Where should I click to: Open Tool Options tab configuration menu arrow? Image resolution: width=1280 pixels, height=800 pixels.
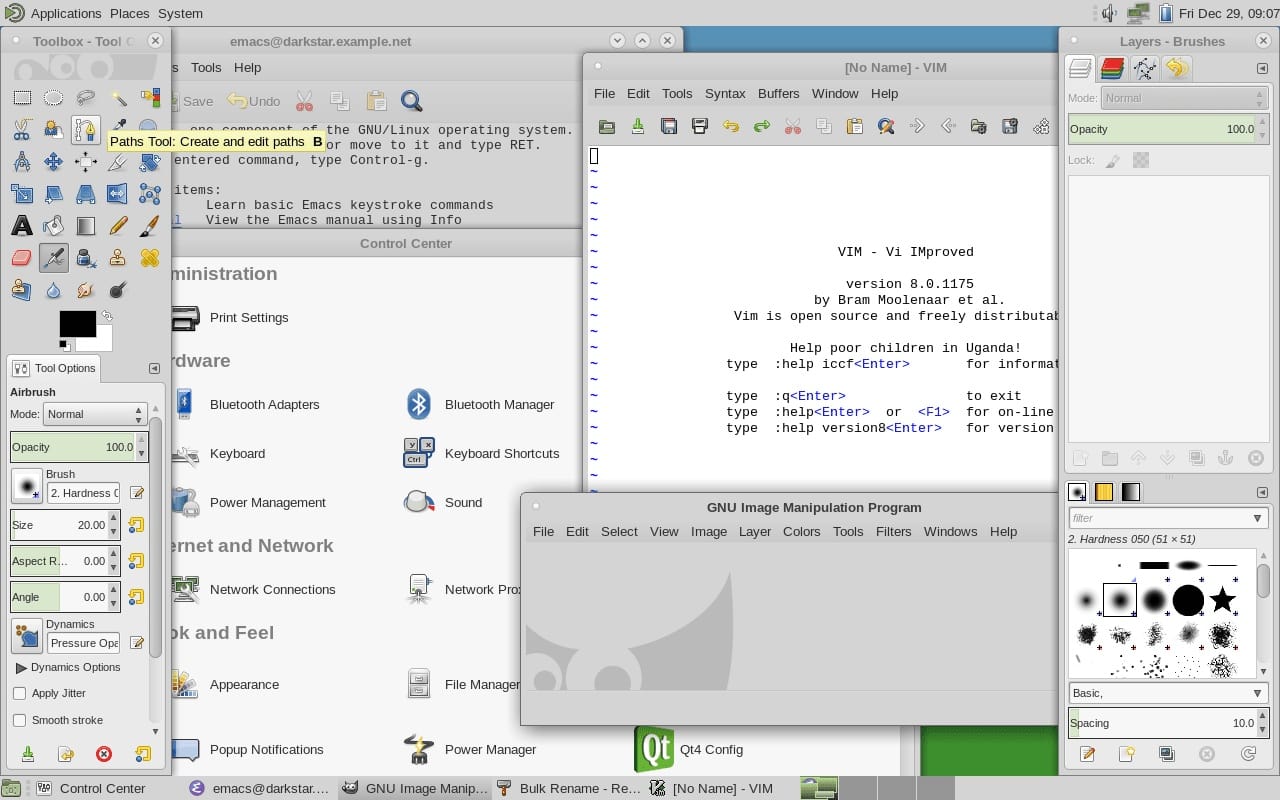click(x=154, y=368)
